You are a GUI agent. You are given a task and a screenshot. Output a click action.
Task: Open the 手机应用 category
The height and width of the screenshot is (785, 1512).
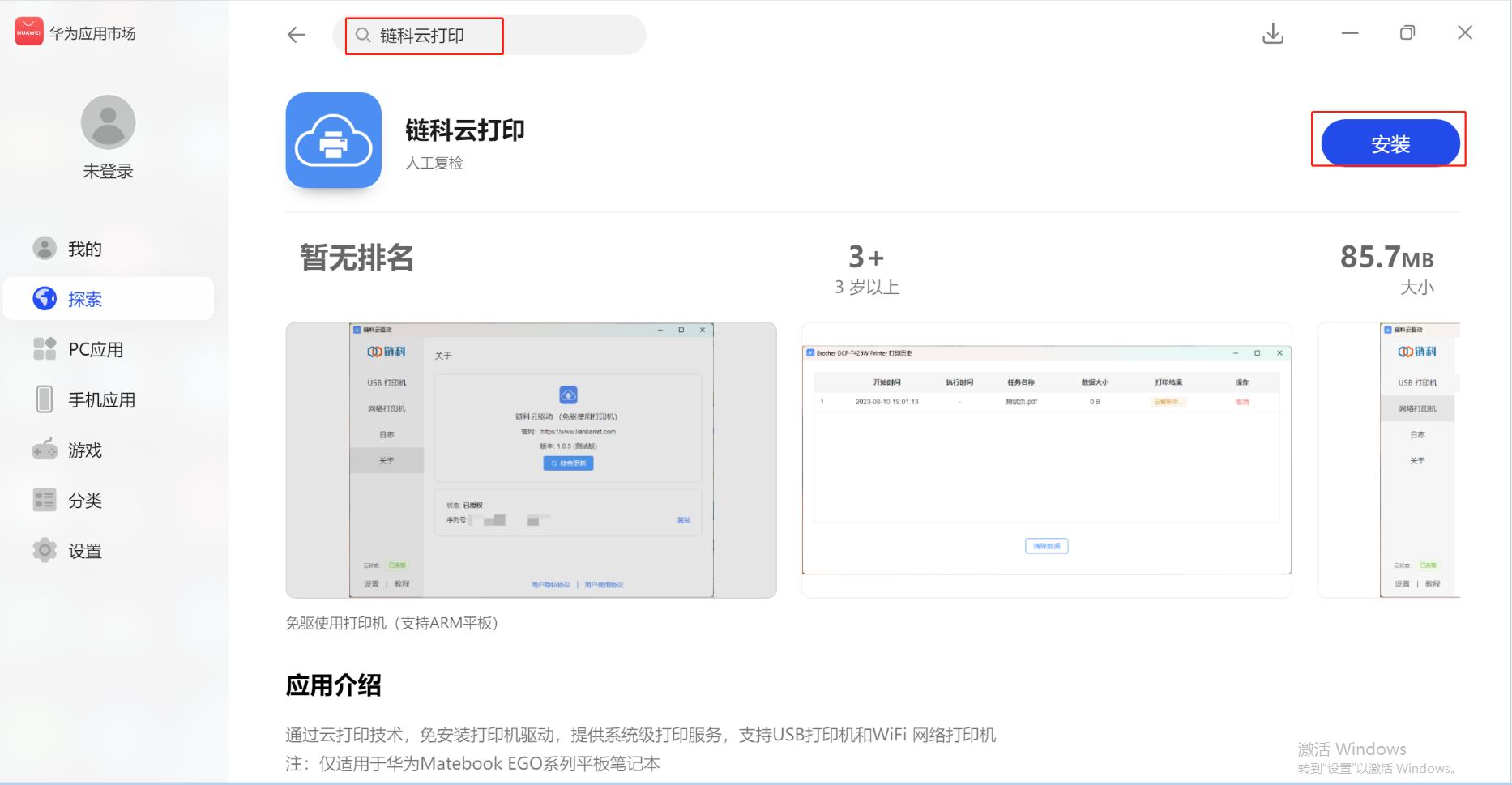click(x=109, y=399)
